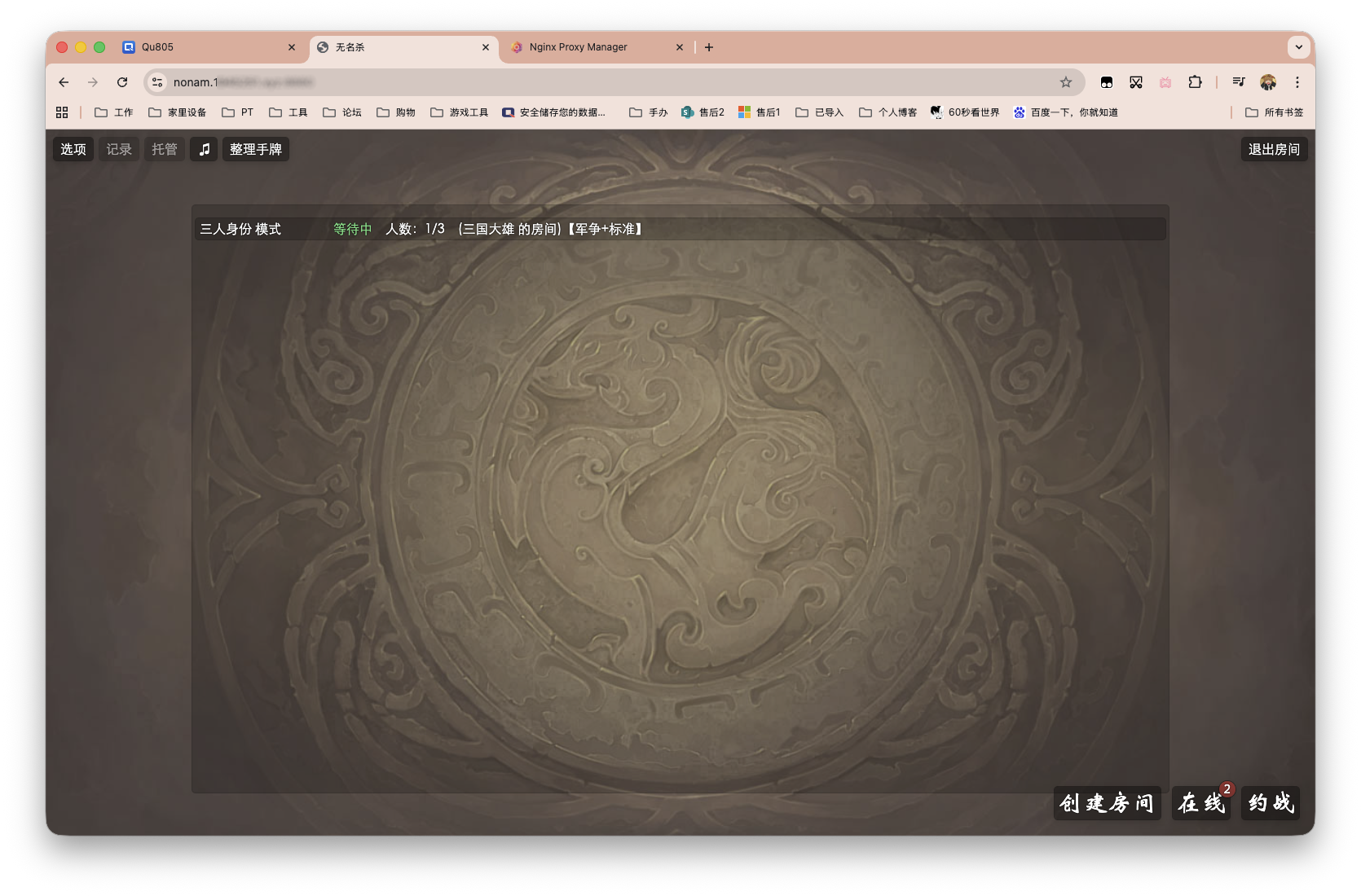1361x896 pixels.
Task: Expand the 游戏工具 bookmark folder
Action: [x=460, y=112]
